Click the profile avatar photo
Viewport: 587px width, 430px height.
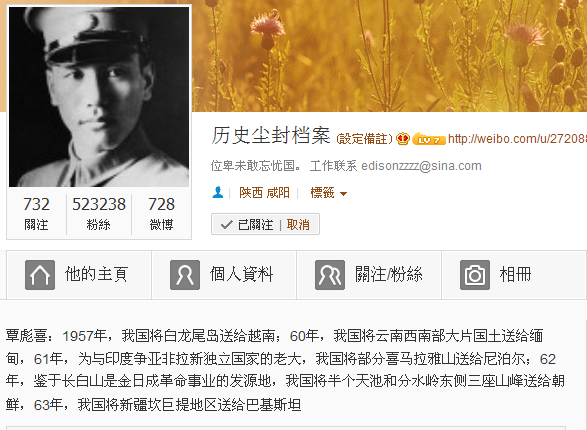click(99, 97)
